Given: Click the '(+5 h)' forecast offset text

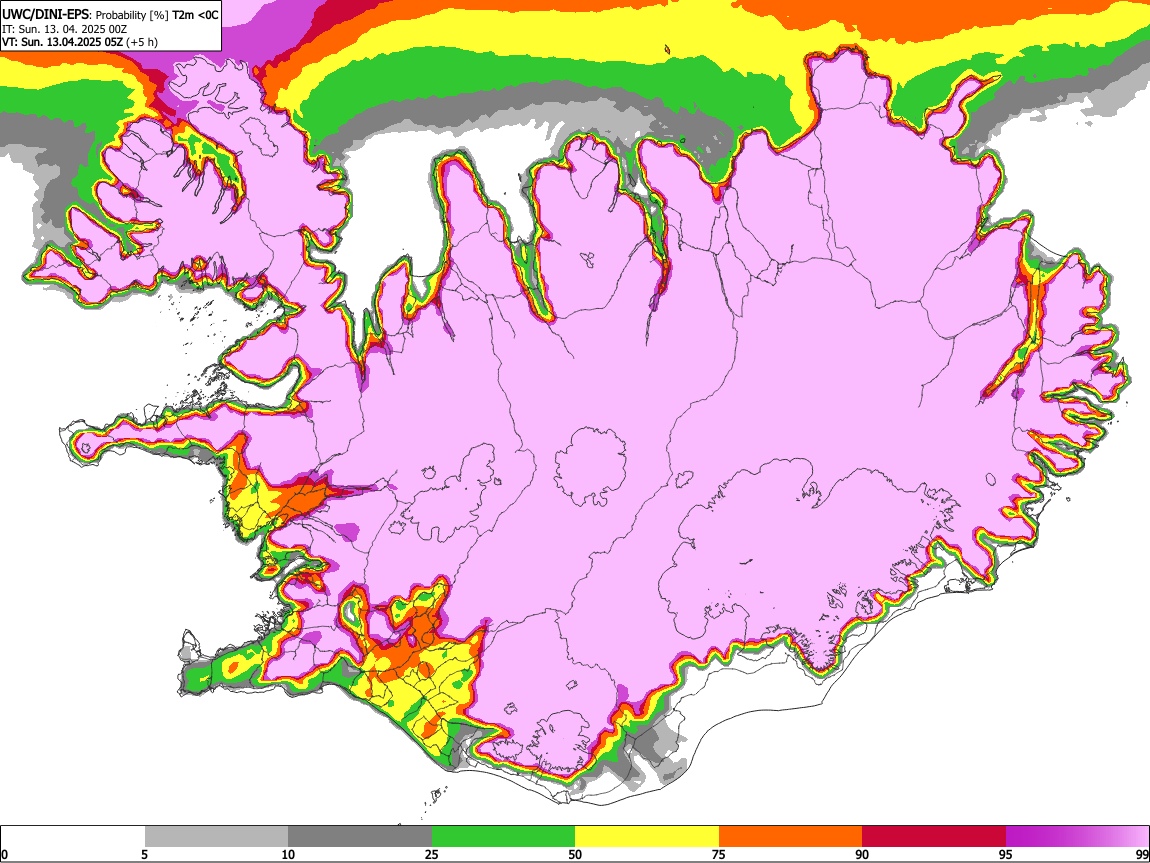Looking at the screenshot, I should tap(142, 42).
